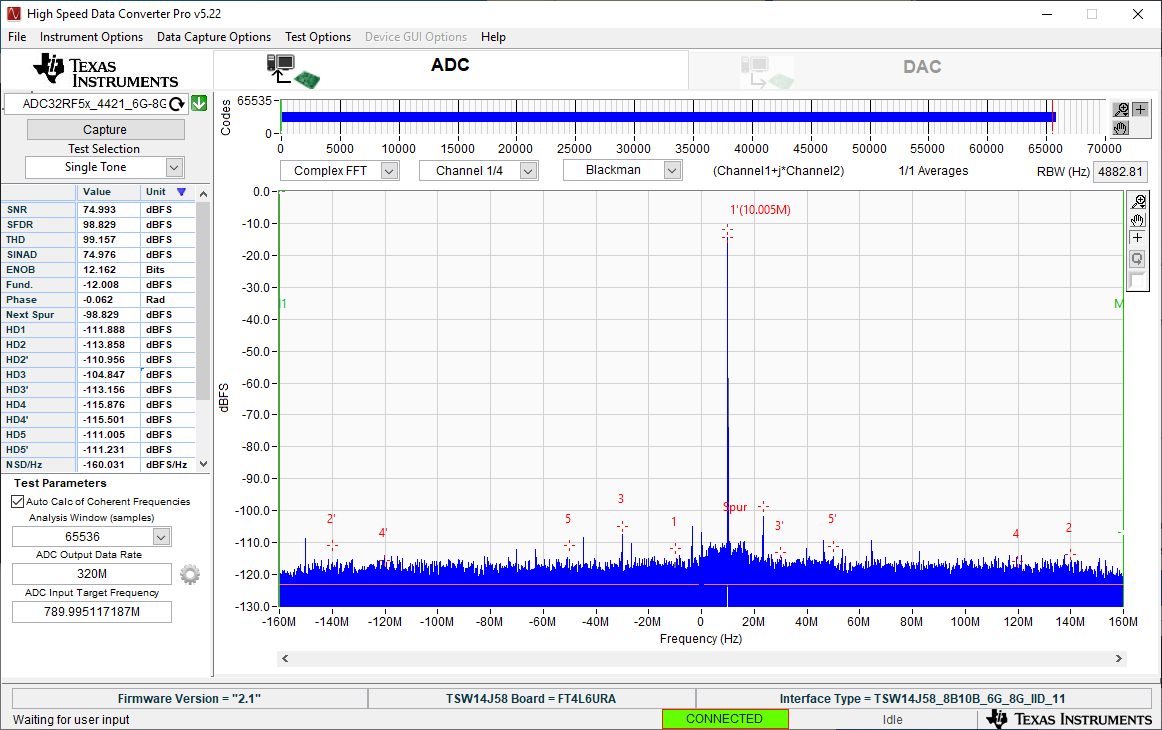The image size is (1162, 730).
Task: Select the zoom tool on the FFT plot palette
Action: (x=1137, y=202)
